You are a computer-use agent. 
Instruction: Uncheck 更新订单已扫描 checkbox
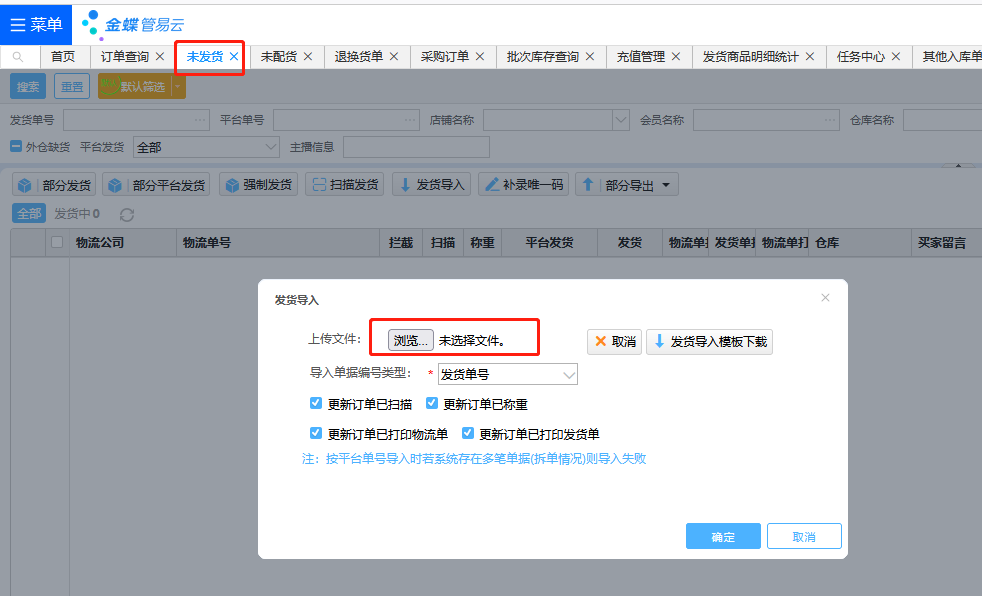click(x=316, y=404)
